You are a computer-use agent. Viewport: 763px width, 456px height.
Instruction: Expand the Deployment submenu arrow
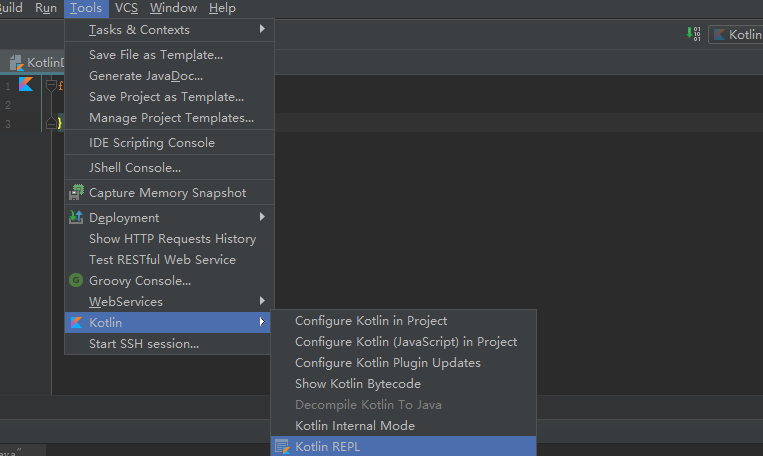pos(262,217)
